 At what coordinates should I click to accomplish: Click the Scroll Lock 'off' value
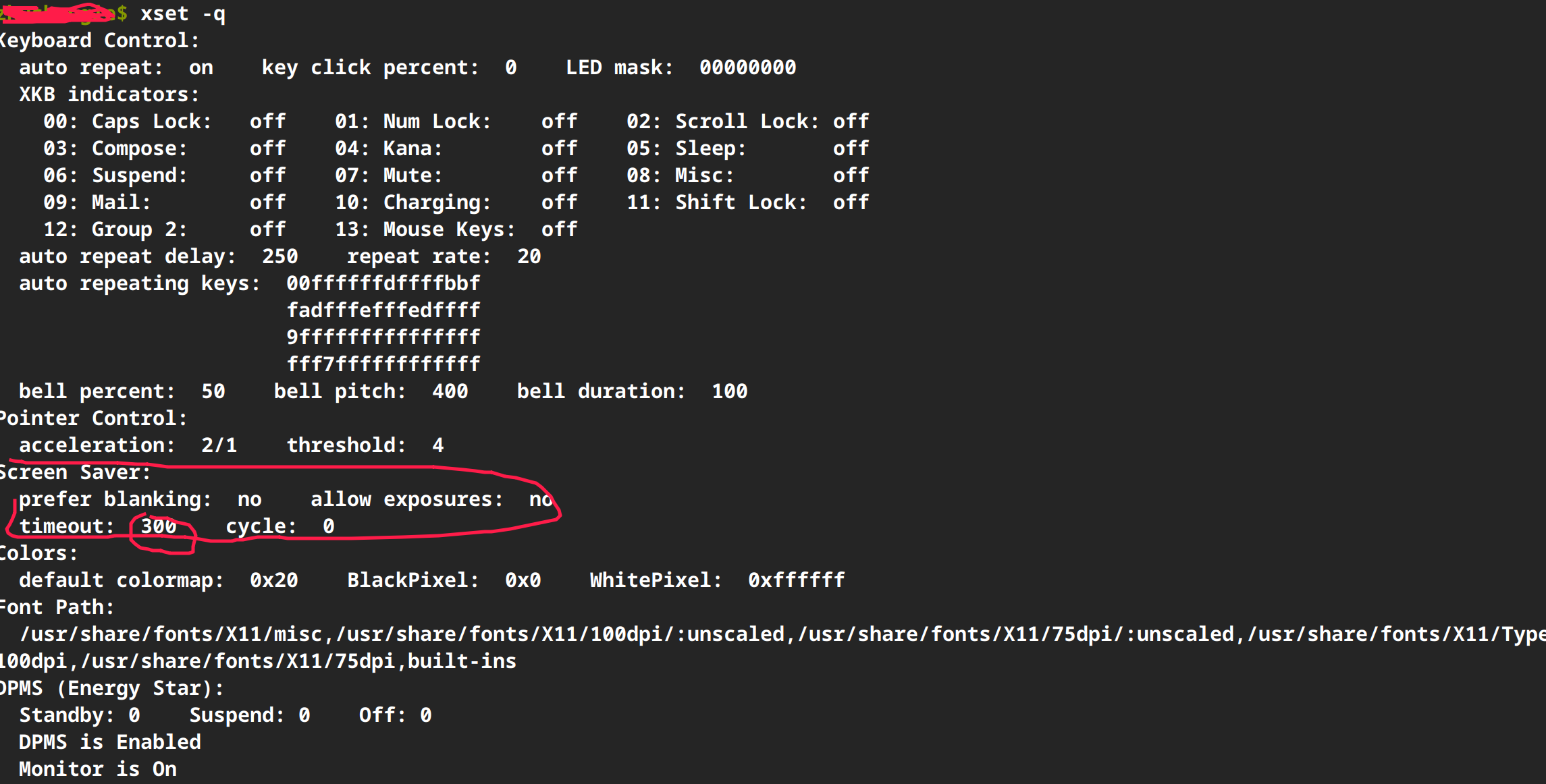[851, 121]
